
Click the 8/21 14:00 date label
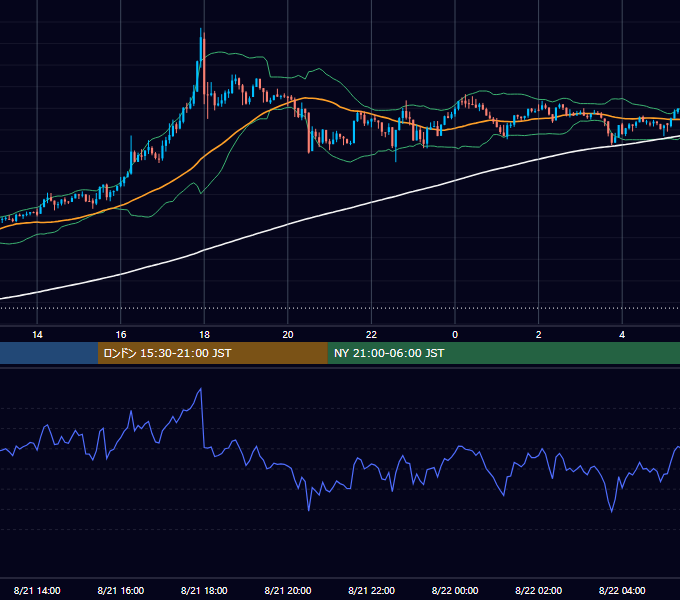pyautogui.click(x=37, y=590)
